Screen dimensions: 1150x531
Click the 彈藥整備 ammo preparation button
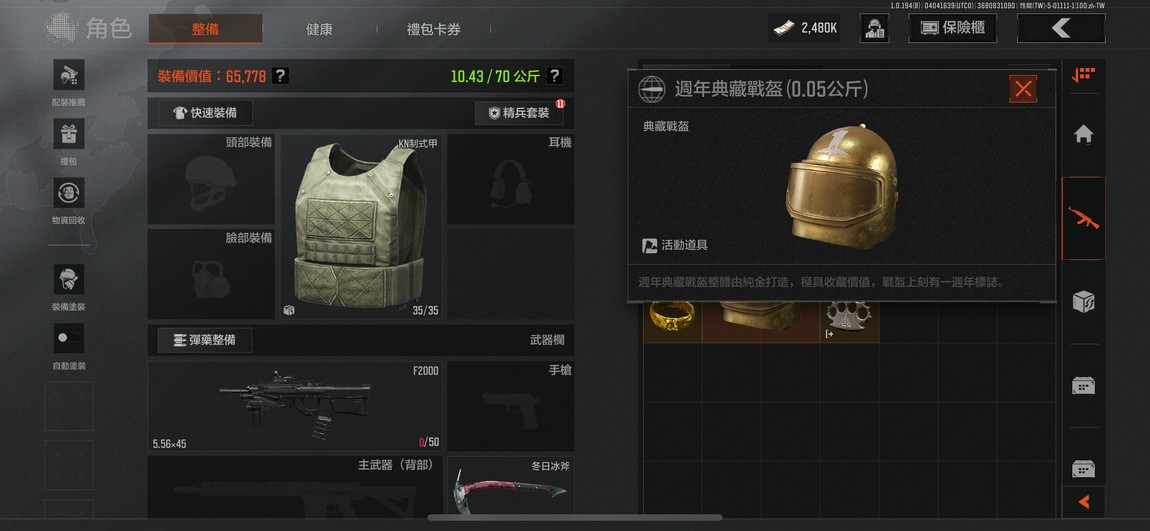pyautogui.click(x=205, y=340)
